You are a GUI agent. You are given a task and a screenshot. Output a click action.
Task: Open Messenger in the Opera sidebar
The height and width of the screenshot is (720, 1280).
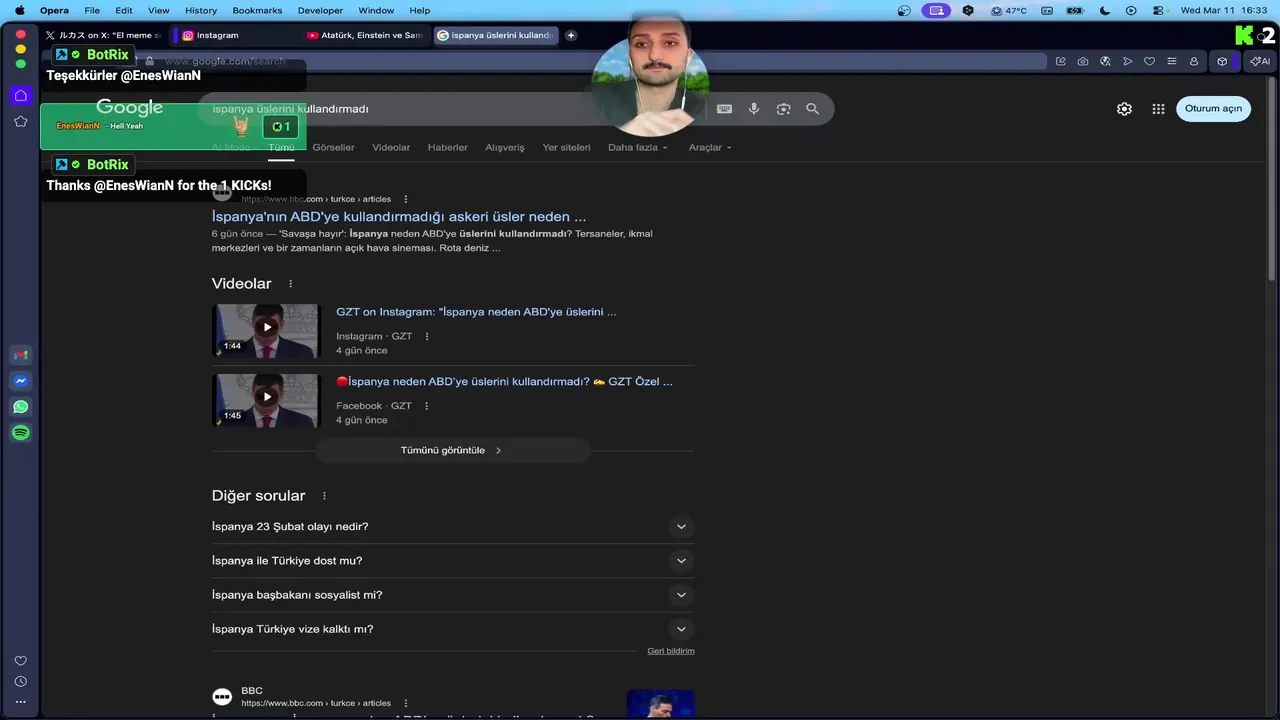(x=20, y=381)
